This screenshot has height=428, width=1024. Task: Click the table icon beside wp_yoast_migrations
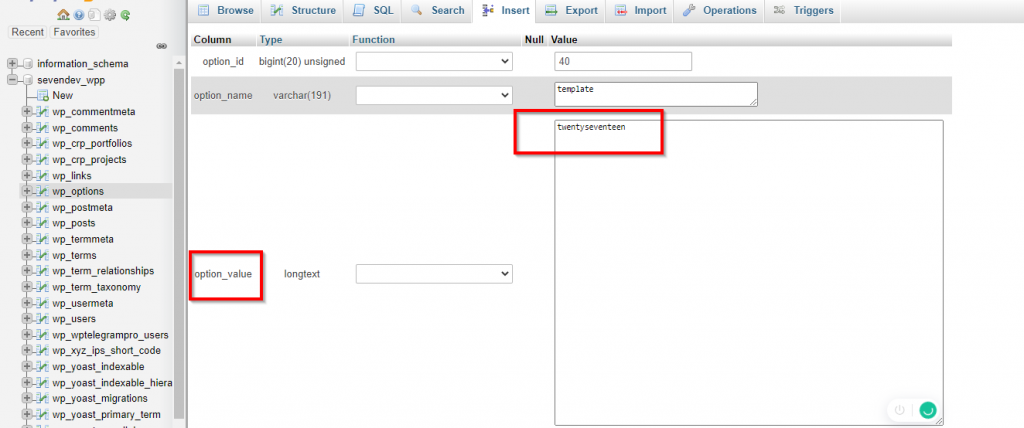click(43, 399)
